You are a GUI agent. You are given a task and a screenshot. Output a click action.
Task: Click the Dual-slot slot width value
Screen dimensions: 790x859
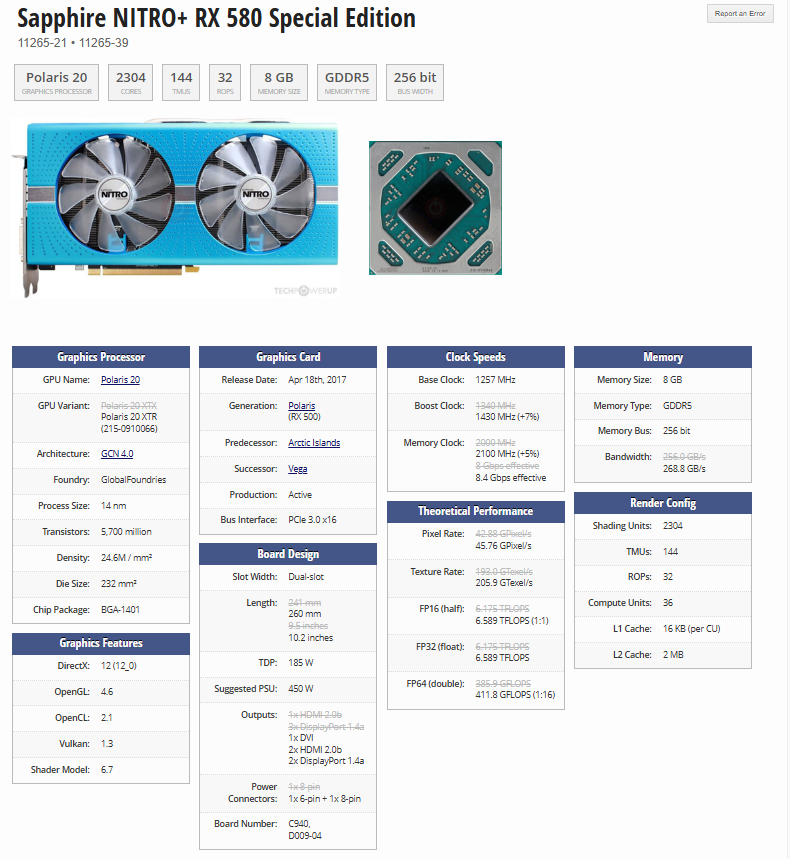click(306, 577)
